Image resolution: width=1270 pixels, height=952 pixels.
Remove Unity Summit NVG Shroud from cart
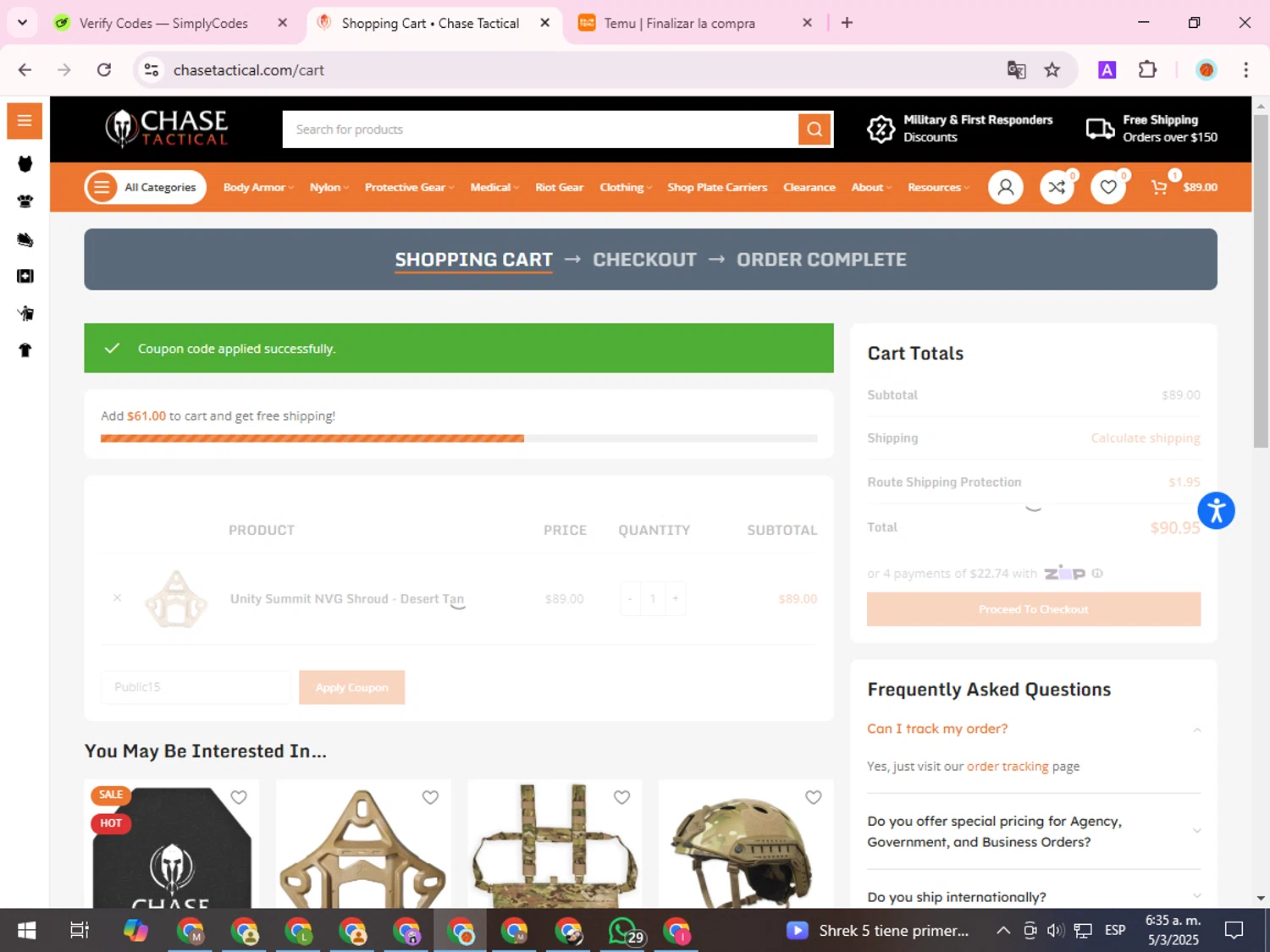[x=118, y=598]
